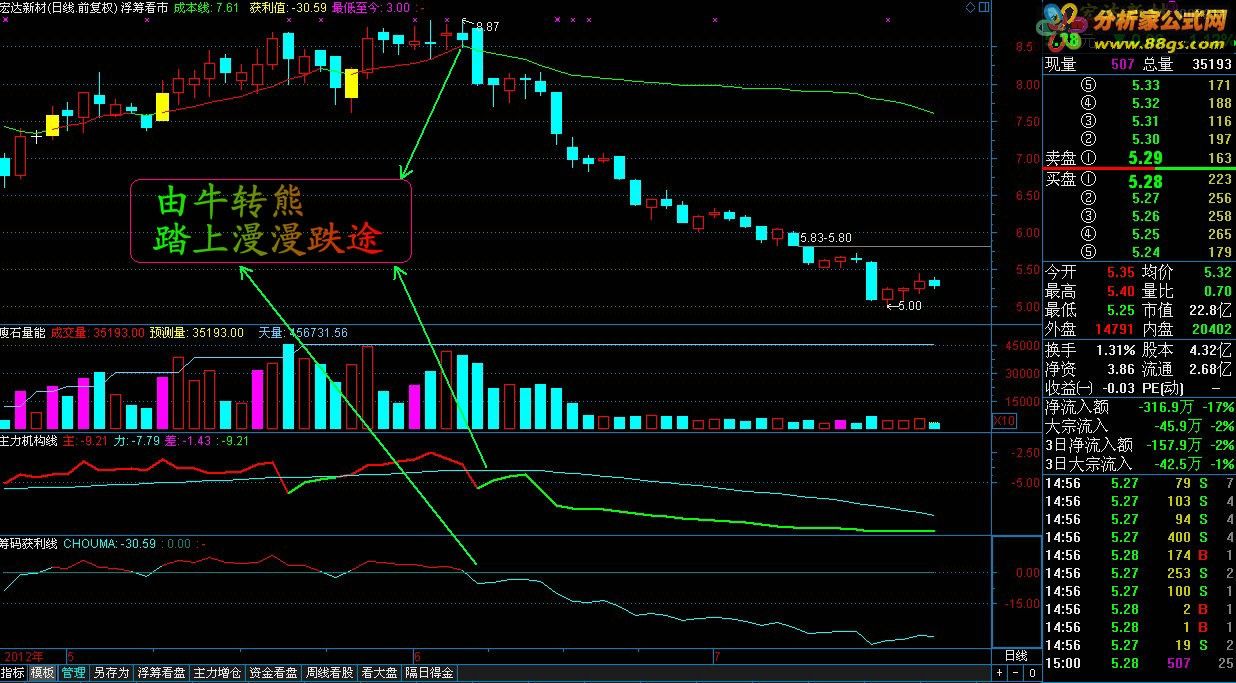Click the 净流入额 -316.9万 row

(x=1139, y=408)
